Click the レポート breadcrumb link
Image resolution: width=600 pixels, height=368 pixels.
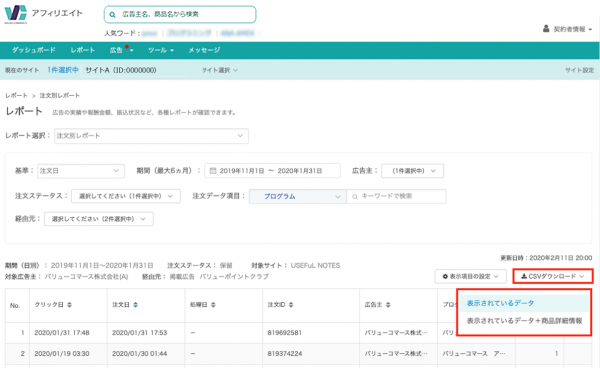coord(16,95)
